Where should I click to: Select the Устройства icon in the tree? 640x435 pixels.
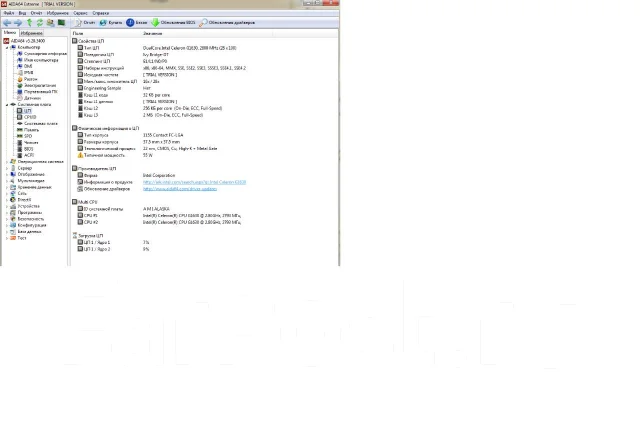(x=13, y=206)
